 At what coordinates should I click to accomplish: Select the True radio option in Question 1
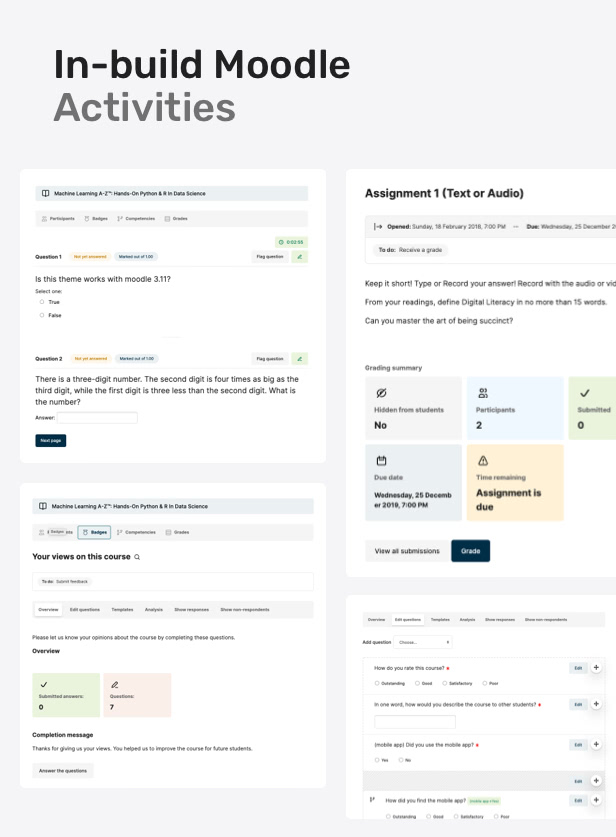(42, 302)
